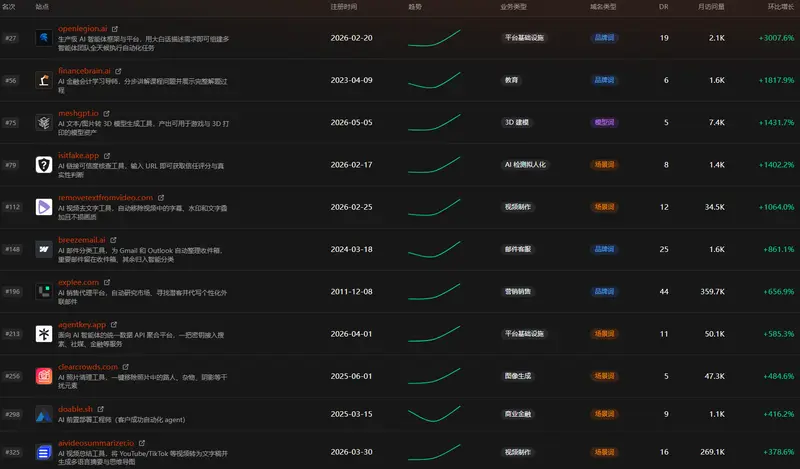The image size is (800, 469).
Task: Click the agentkey.app asterisk logo icon
Action: coord(44,334)
